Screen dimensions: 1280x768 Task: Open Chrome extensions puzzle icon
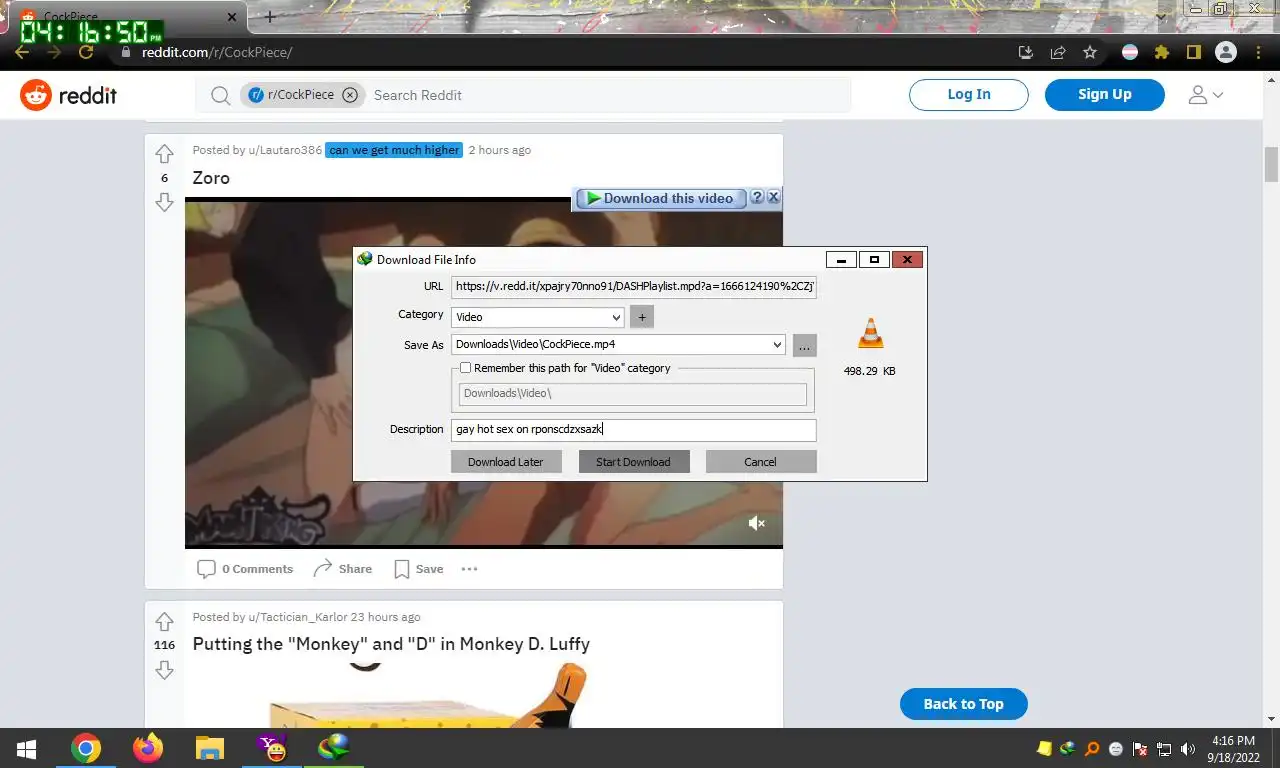[1161, 52]
